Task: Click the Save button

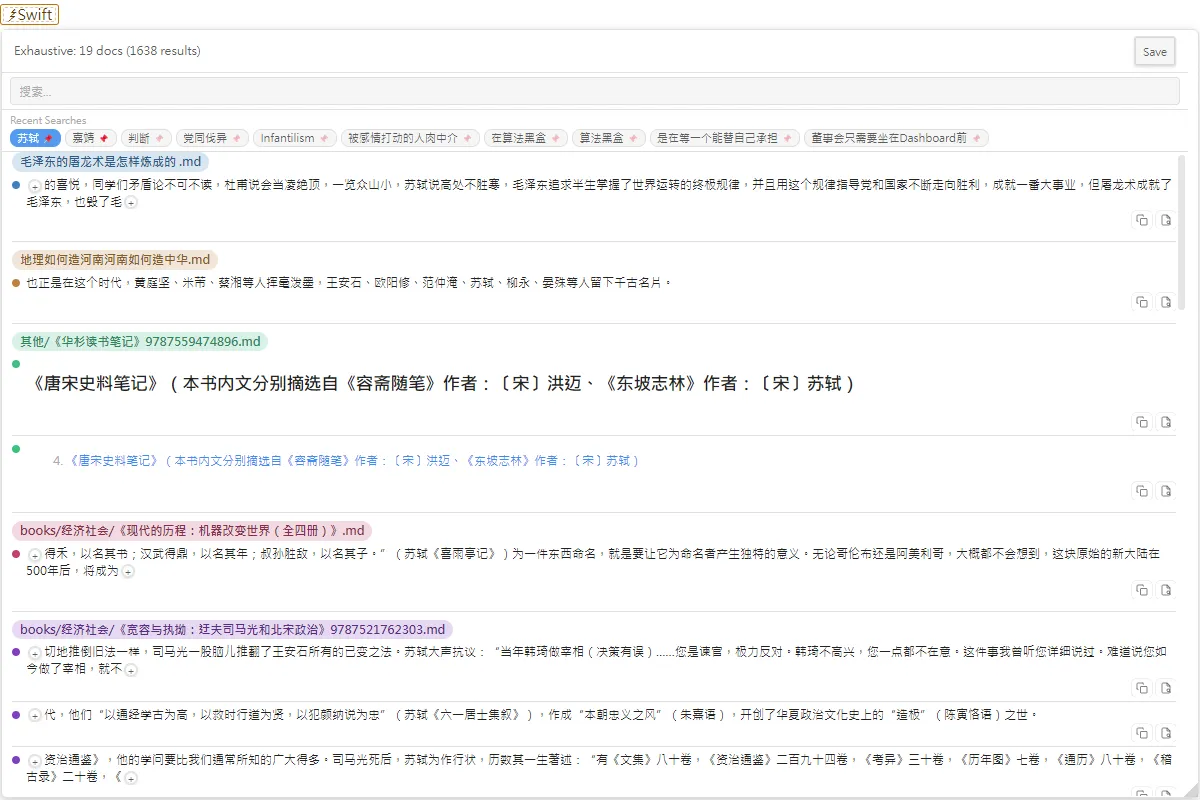Action: point(1155,52)
